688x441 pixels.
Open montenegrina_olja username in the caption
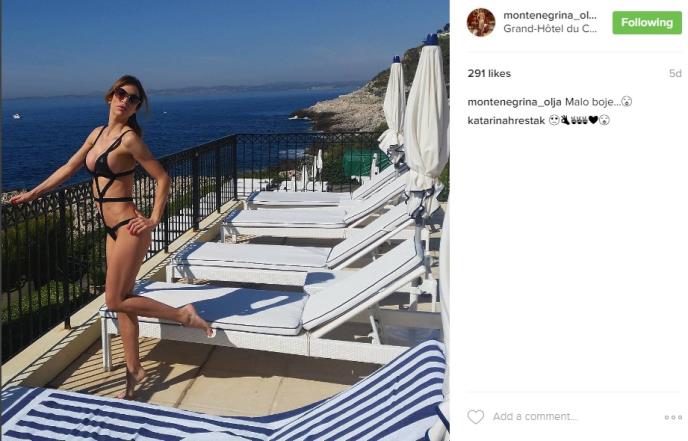514,102
